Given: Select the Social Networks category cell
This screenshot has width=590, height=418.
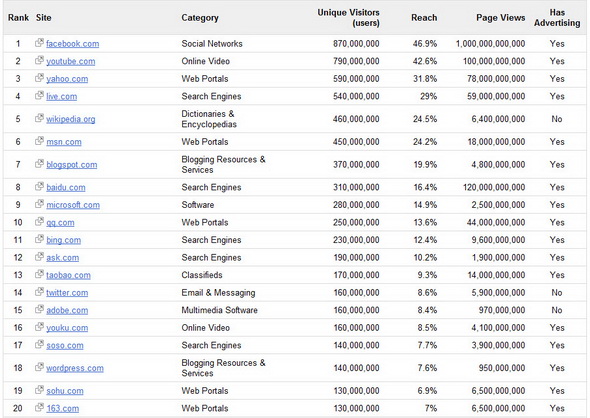Looking at the screenshot, I should tap(212, 44).
